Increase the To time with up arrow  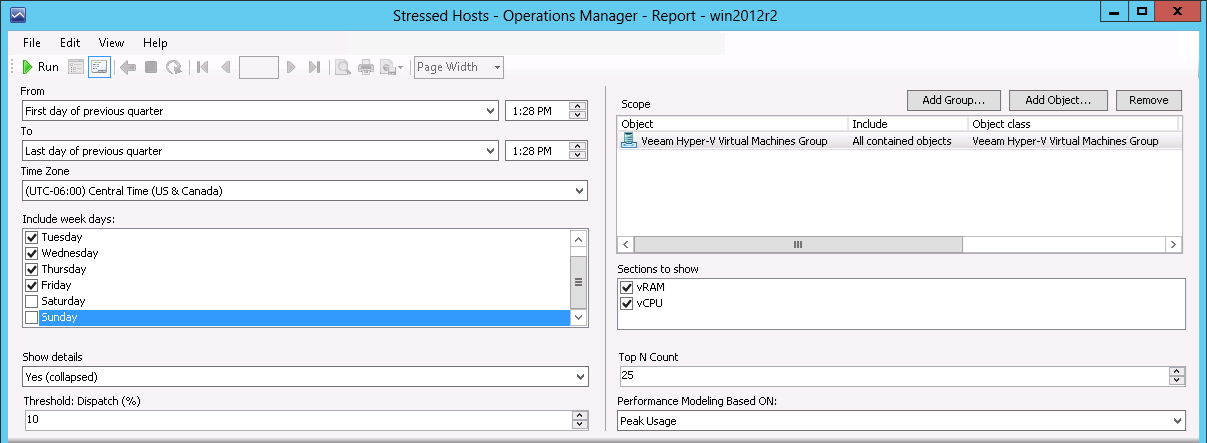pyautogui.click(x=576, y=146)
